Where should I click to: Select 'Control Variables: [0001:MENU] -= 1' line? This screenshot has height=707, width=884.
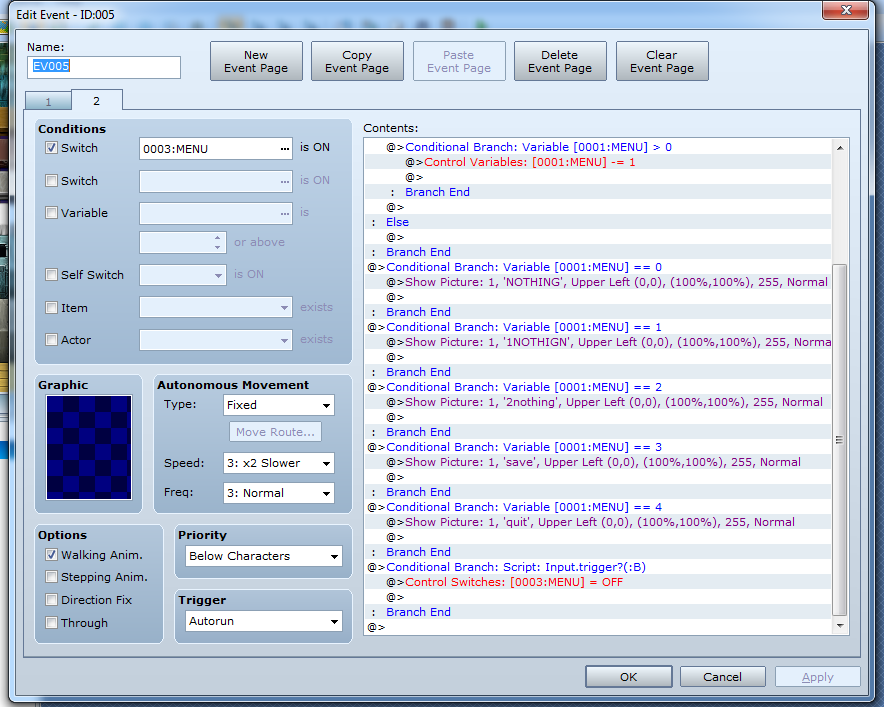[x=598, y=162]
